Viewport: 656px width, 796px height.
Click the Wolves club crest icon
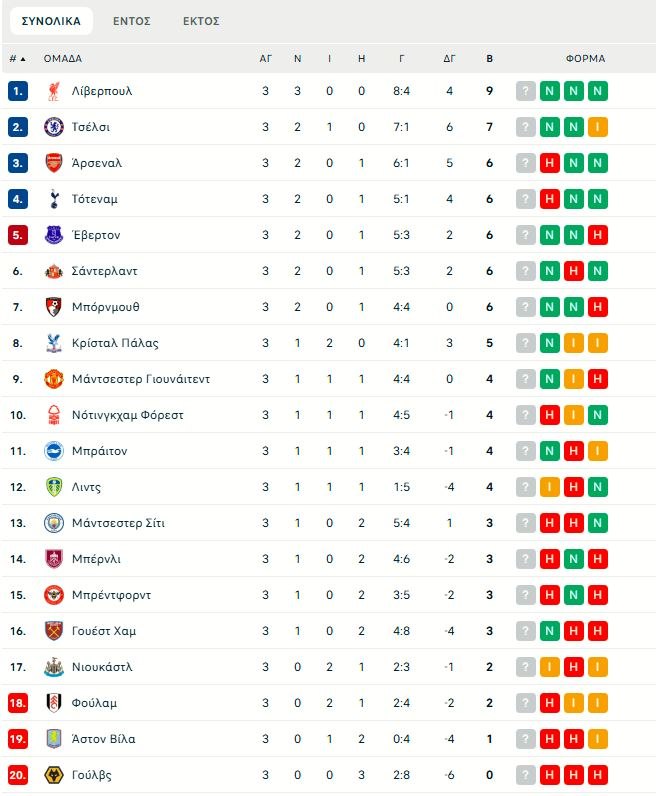[x=54, y=775]
